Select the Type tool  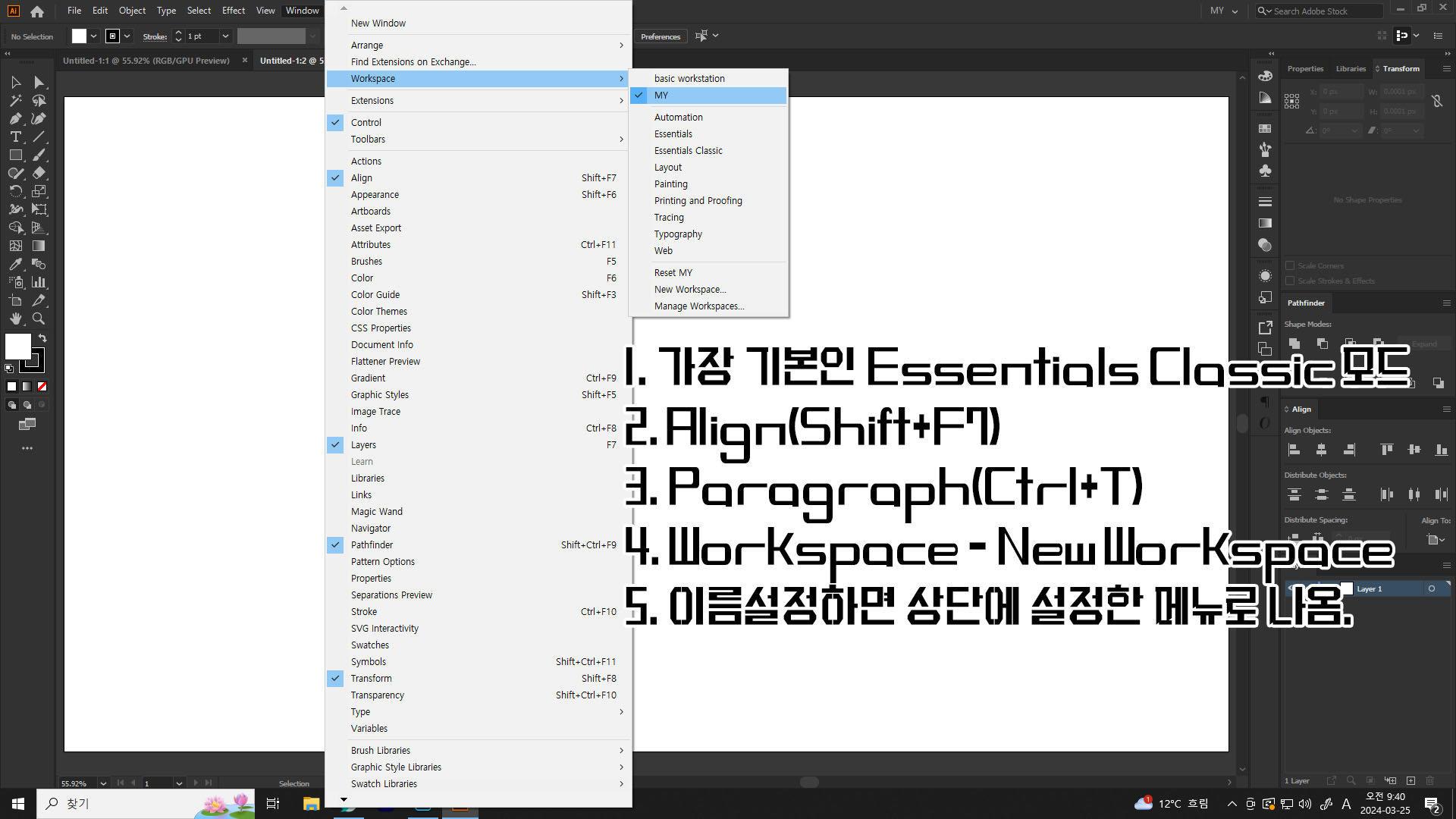click(x=15, y=136)
